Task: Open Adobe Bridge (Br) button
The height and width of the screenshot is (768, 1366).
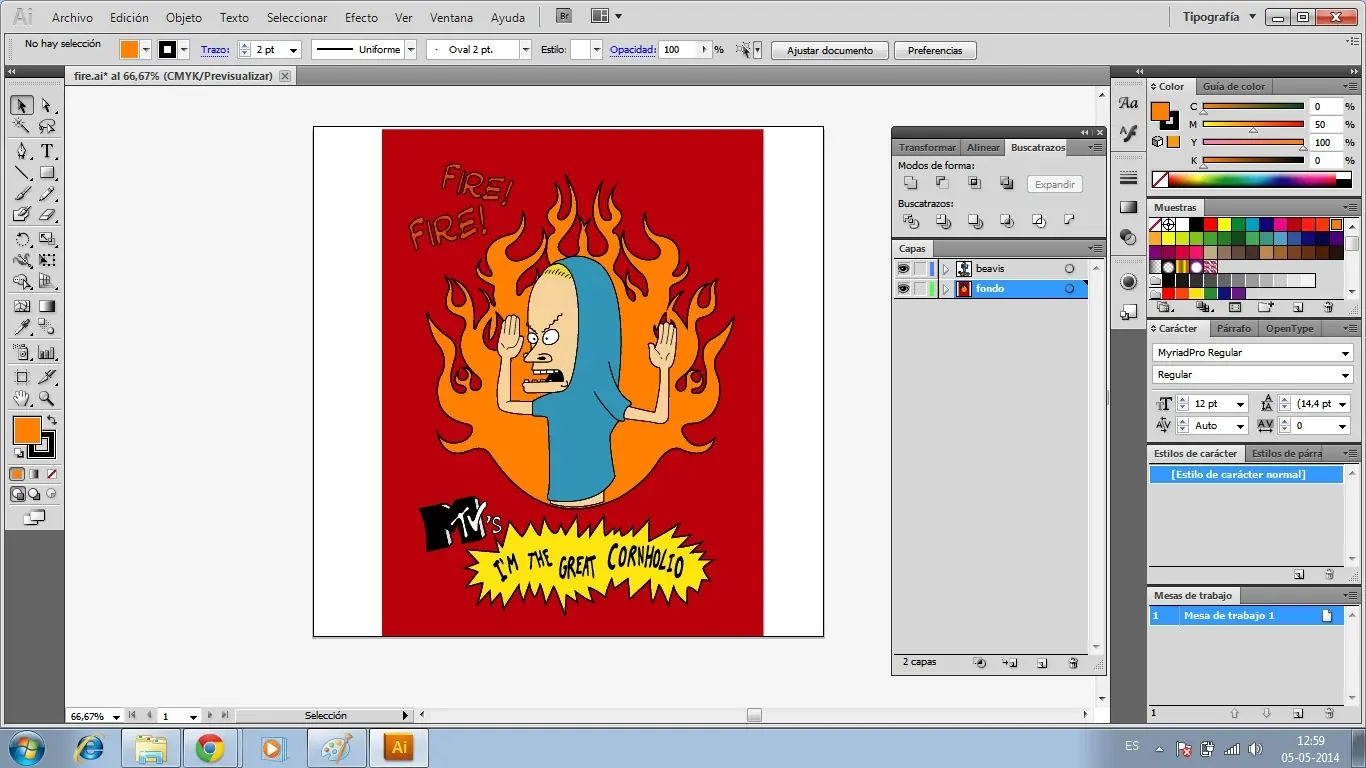Action: click(x=564, y=16)
